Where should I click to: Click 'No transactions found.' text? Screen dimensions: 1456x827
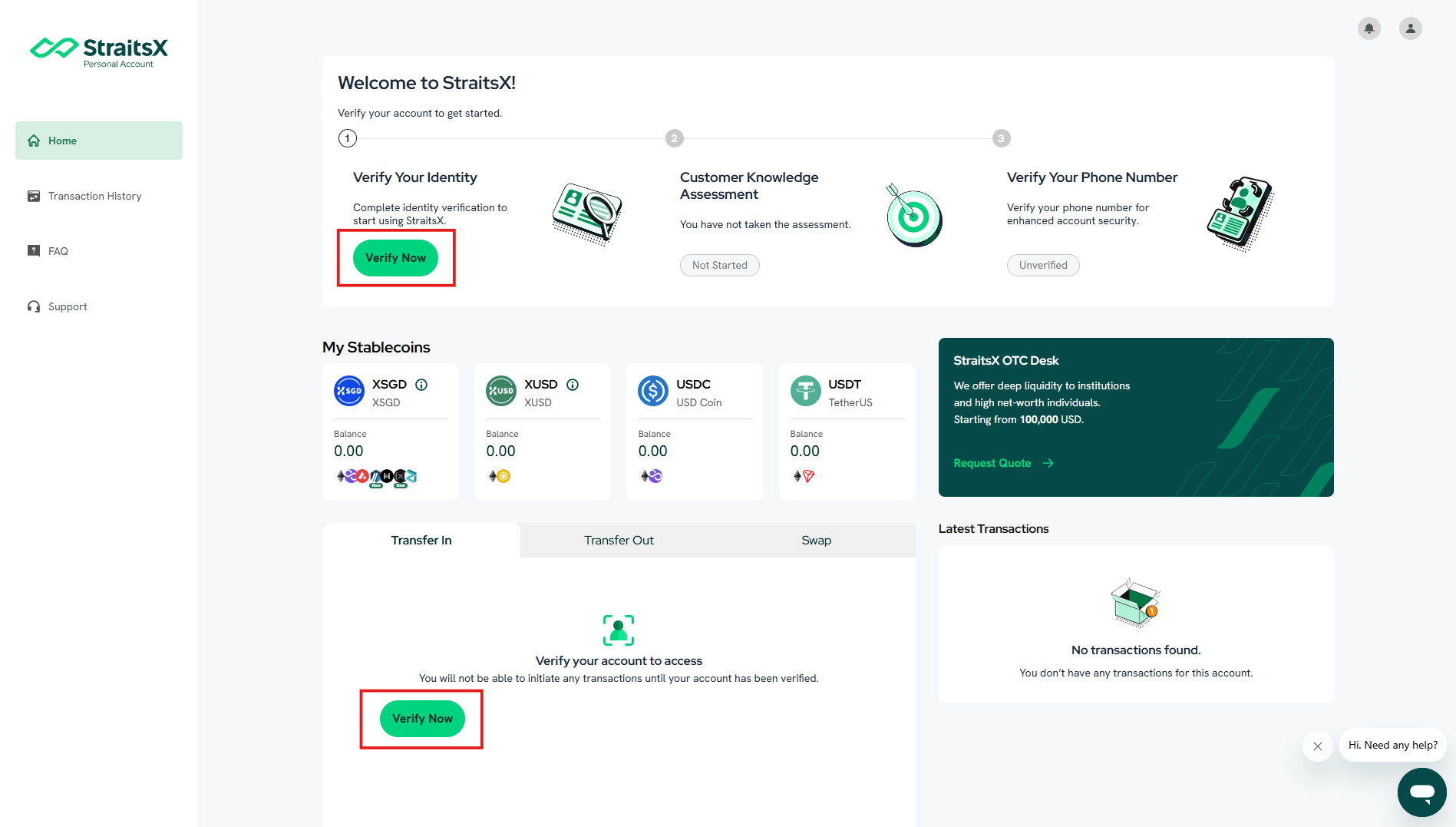click(x=1136, y=650)
